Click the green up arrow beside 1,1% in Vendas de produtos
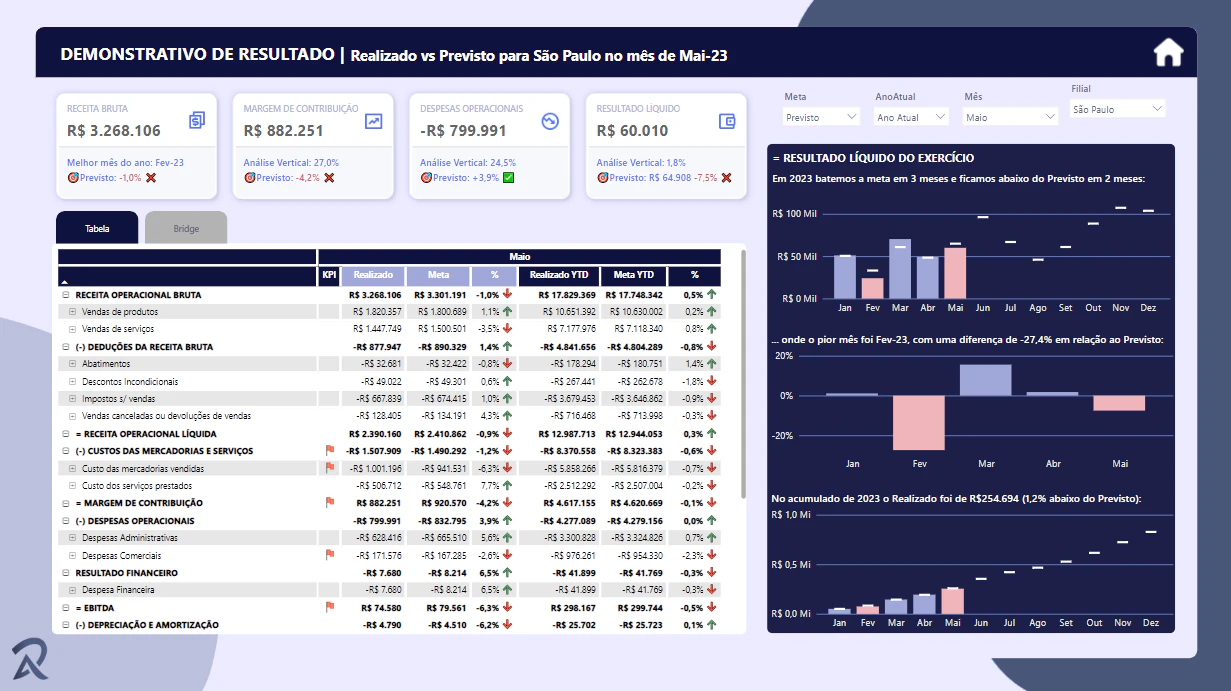Viewport: 1231px width, 691px height. [x=508, y=312]
